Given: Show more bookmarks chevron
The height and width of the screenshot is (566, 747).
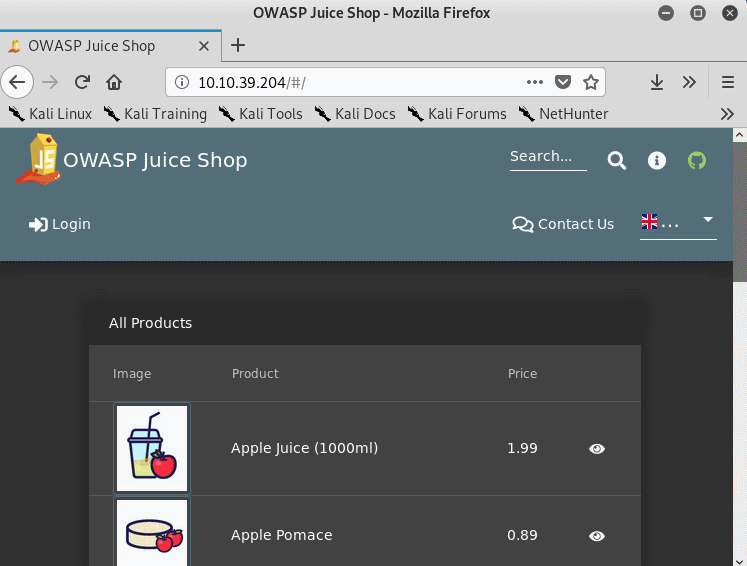Looking at the screenshot, I should tap(727, 114).
